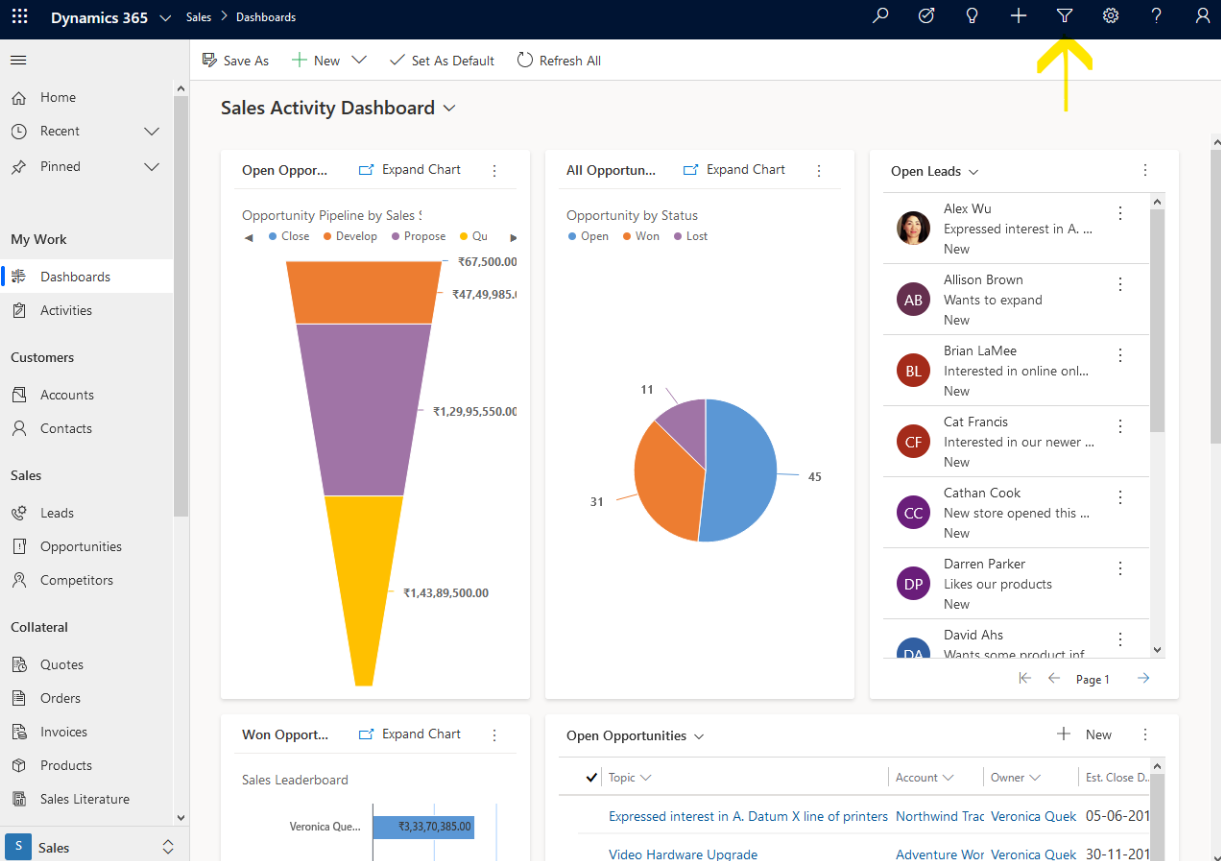1221x861 pixels.
Task: Open the Settings gear icon
Action: [1110, 16]
